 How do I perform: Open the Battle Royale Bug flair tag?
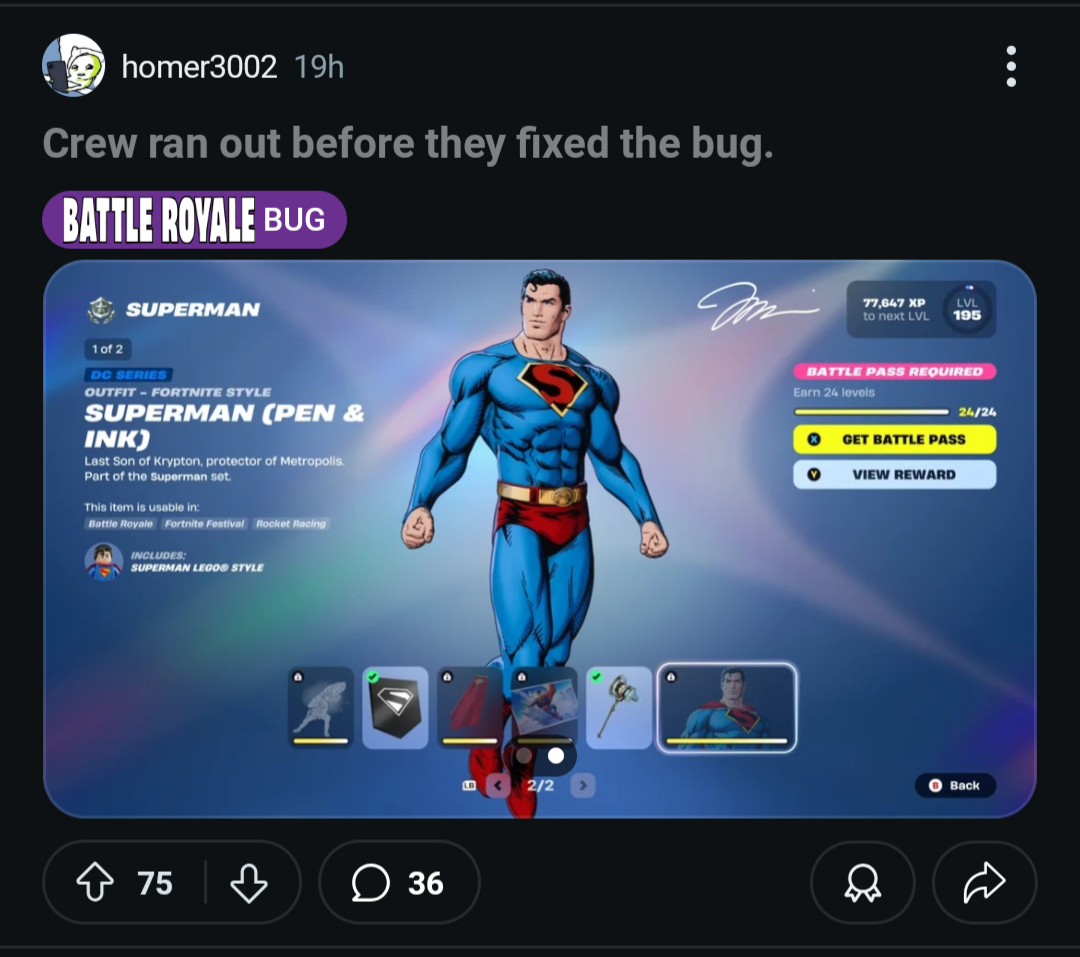coord(194,220)
